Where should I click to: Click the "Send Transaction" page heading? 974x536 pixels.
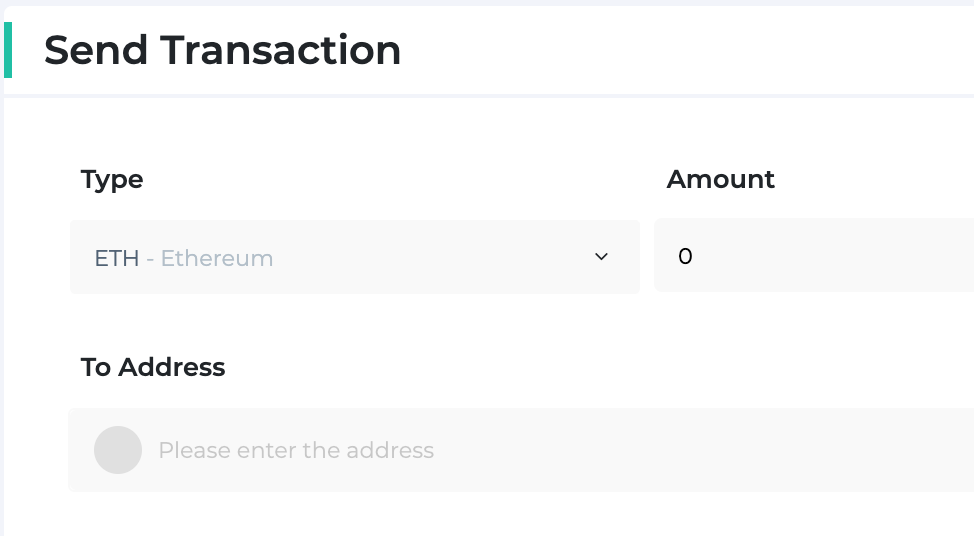tap(222, 50)
